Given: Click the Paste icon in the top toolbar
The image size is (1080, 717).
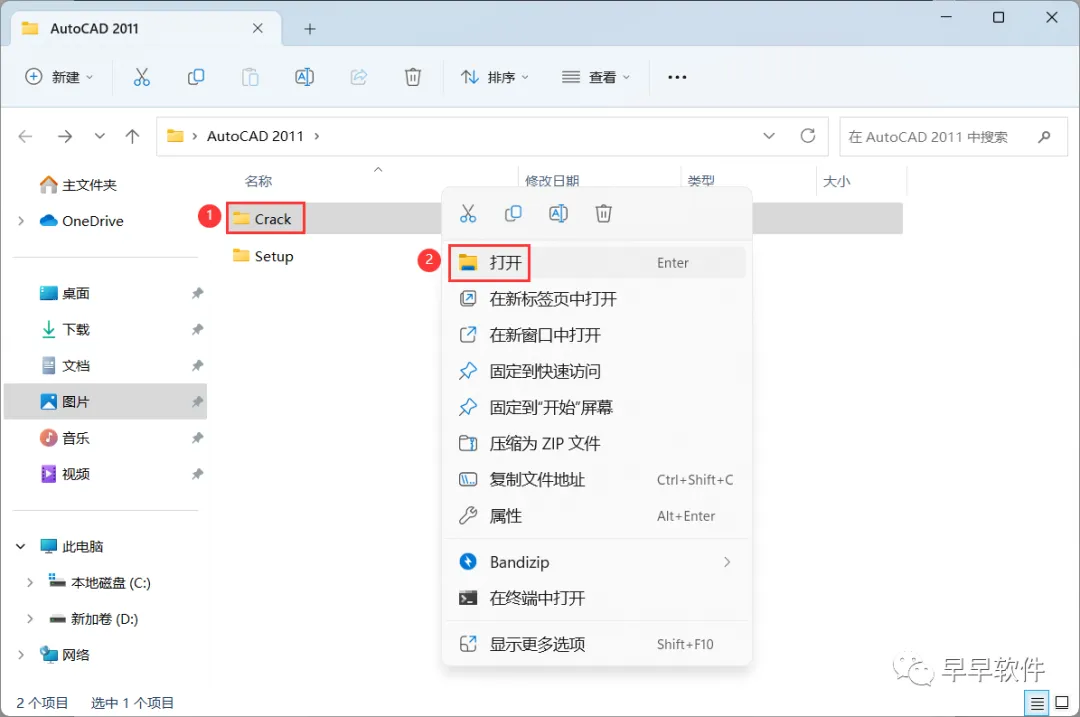Looking at the screenshot, I should [250, 77].
